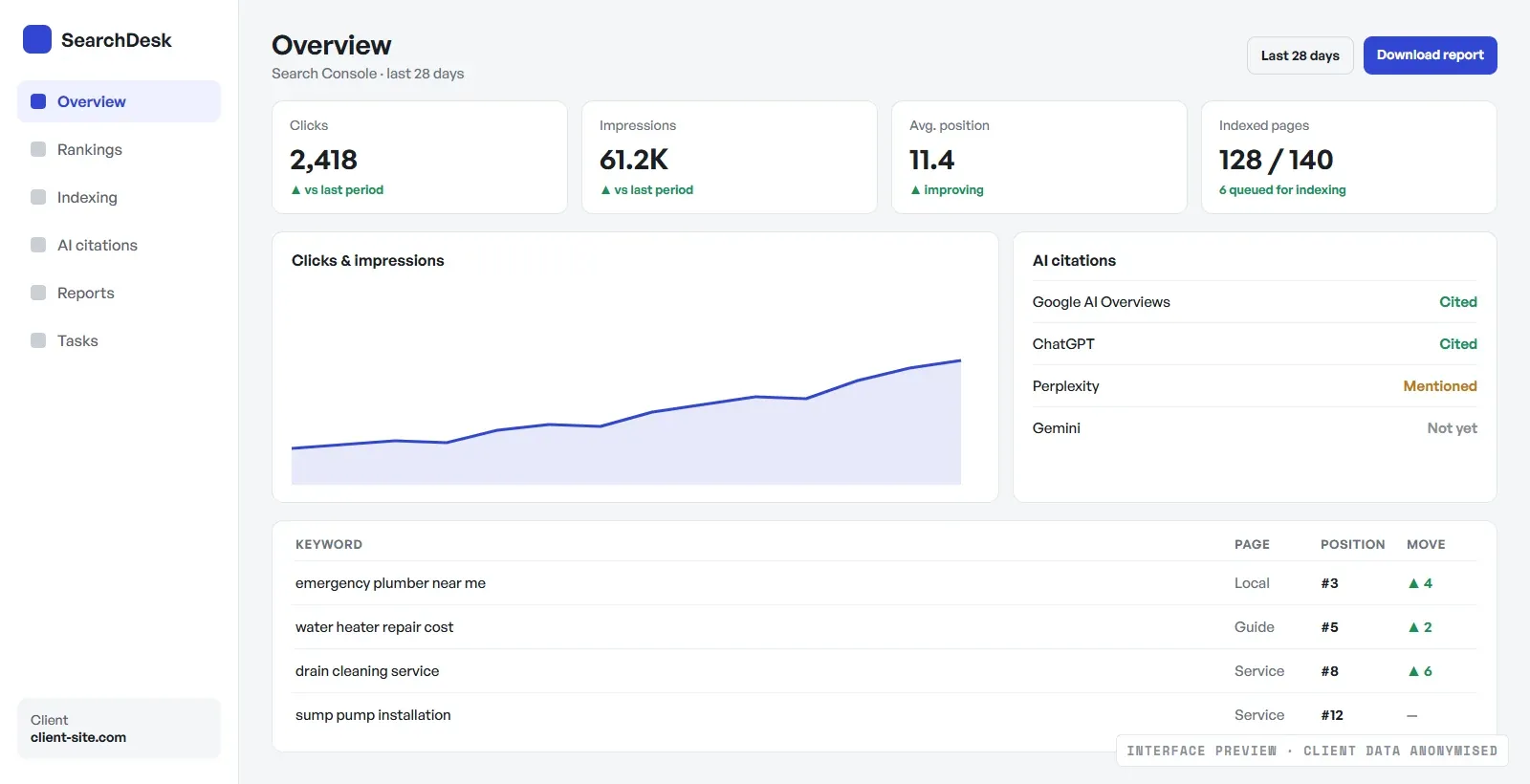Click position #3 in the keyword table
1530x784 pixels.
pyautogui.click(x=1329, y=583)
